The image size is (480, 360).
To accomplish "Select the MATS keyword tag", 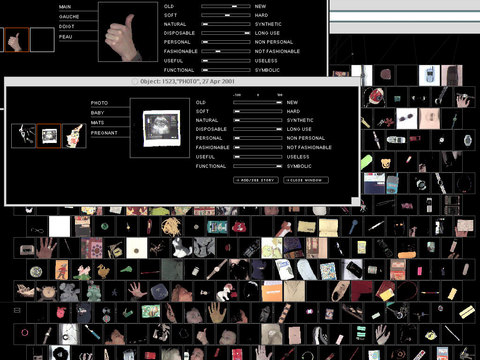I will 97,123.
